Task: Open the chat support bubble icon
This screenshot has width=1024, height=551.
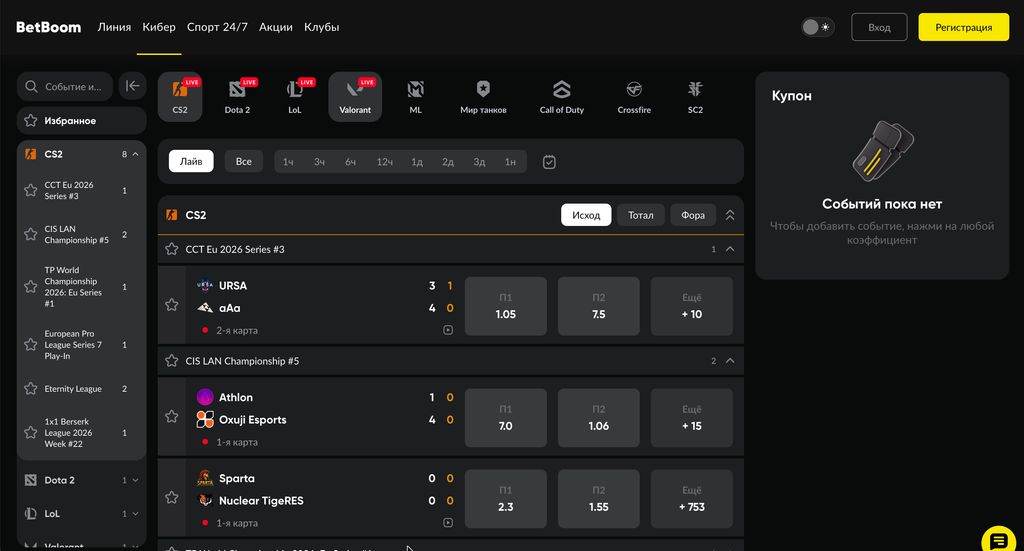Action: coord(998,541)
